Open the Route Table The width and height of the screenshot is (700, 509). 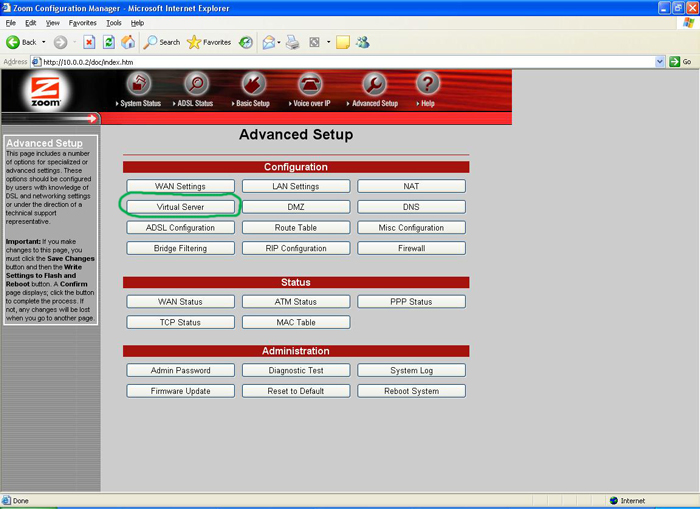coord(296,227)
